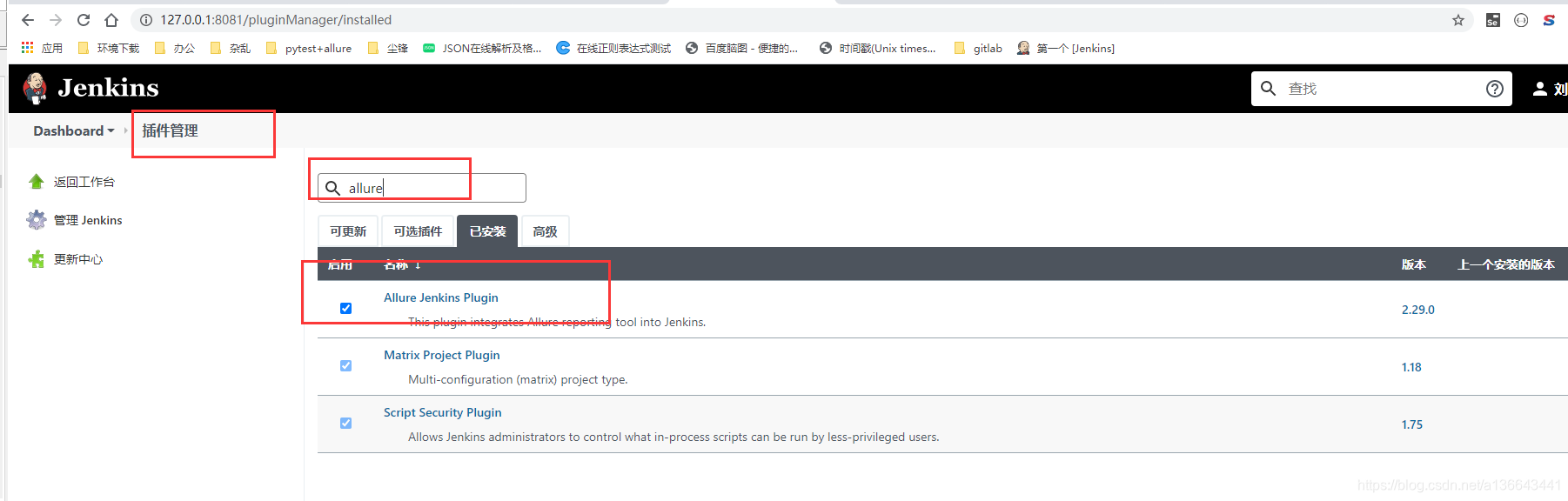The width and height of the screenshot is (1568, 501).
Task: Open 更新中心 sidebar link
Action: click(78, 259)
